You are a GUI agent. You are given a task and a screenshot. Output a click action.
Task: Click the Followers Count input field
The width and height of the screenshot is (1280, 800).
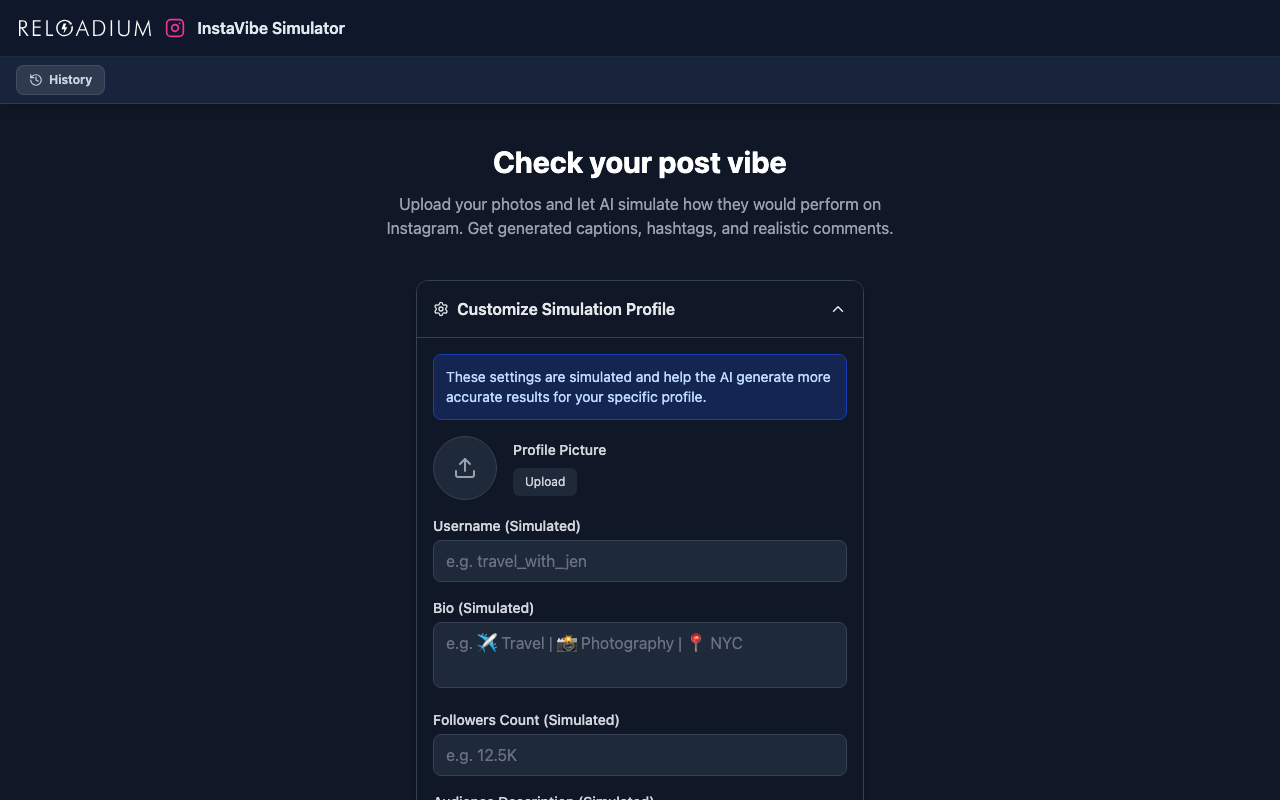(x=640, y=755)
